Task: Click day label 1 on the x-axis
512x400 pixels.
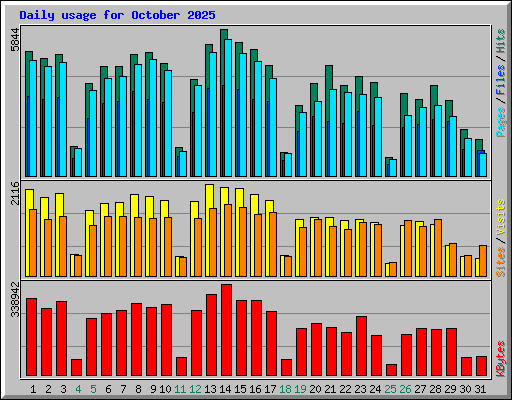Action: pyautogui.click(x=33, y=389)
